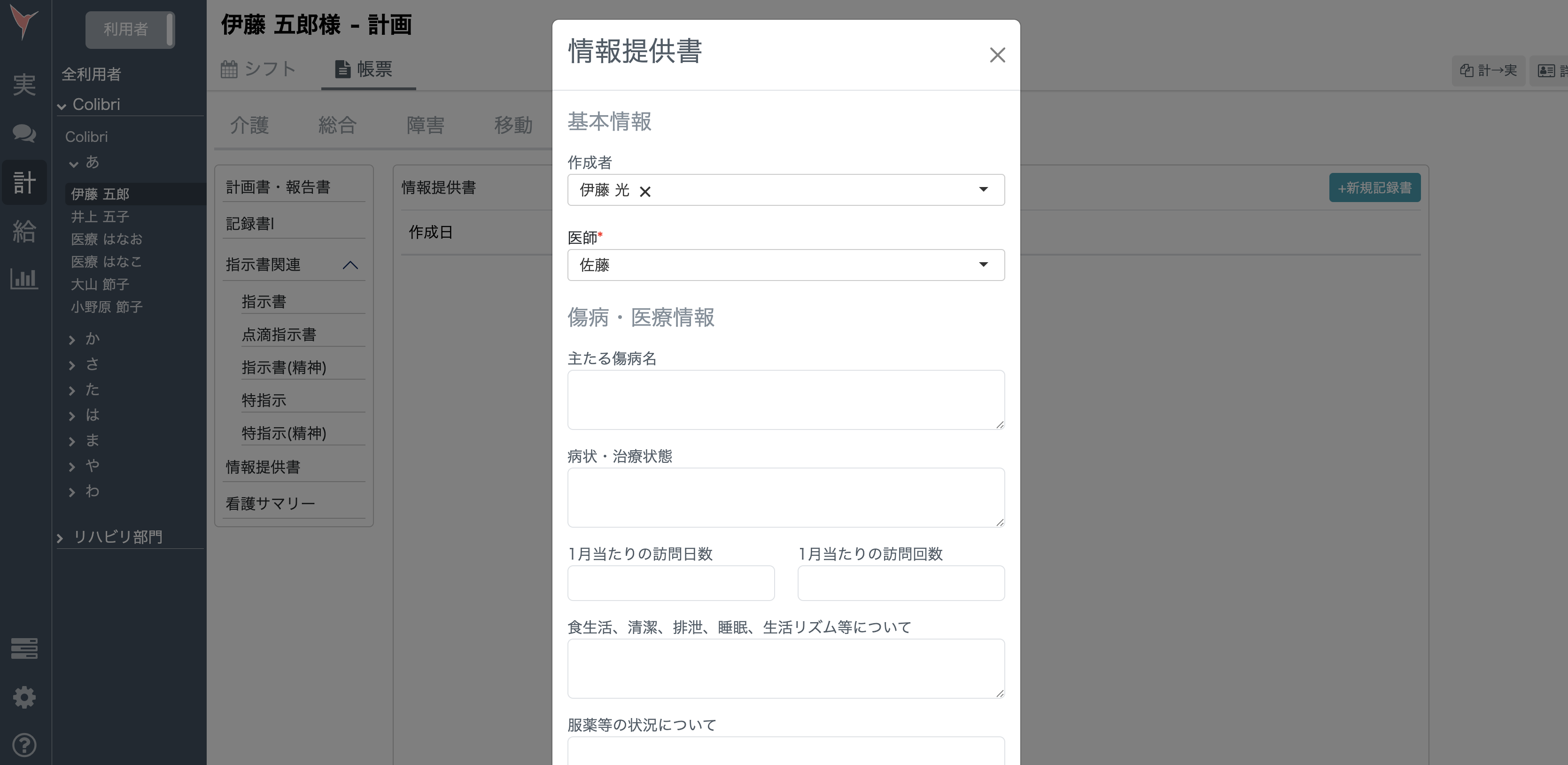The width and height of the screenshot is (1568, 765).
Task: Click the list icon above the settings gear
Action: (x=24, y=648)
